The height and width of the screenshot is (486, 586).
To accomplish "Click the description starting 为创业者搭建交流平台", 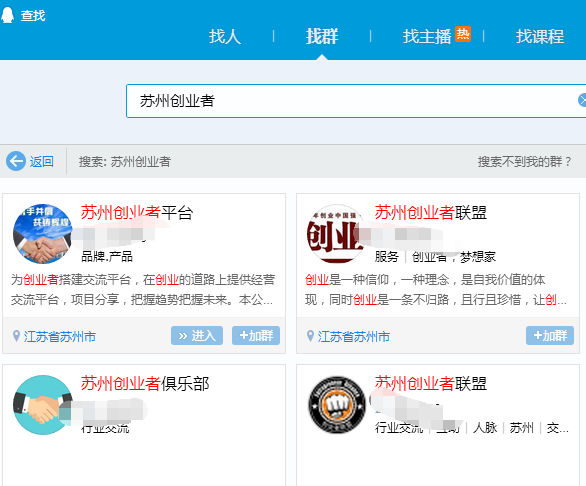I will tap(143, 289).
